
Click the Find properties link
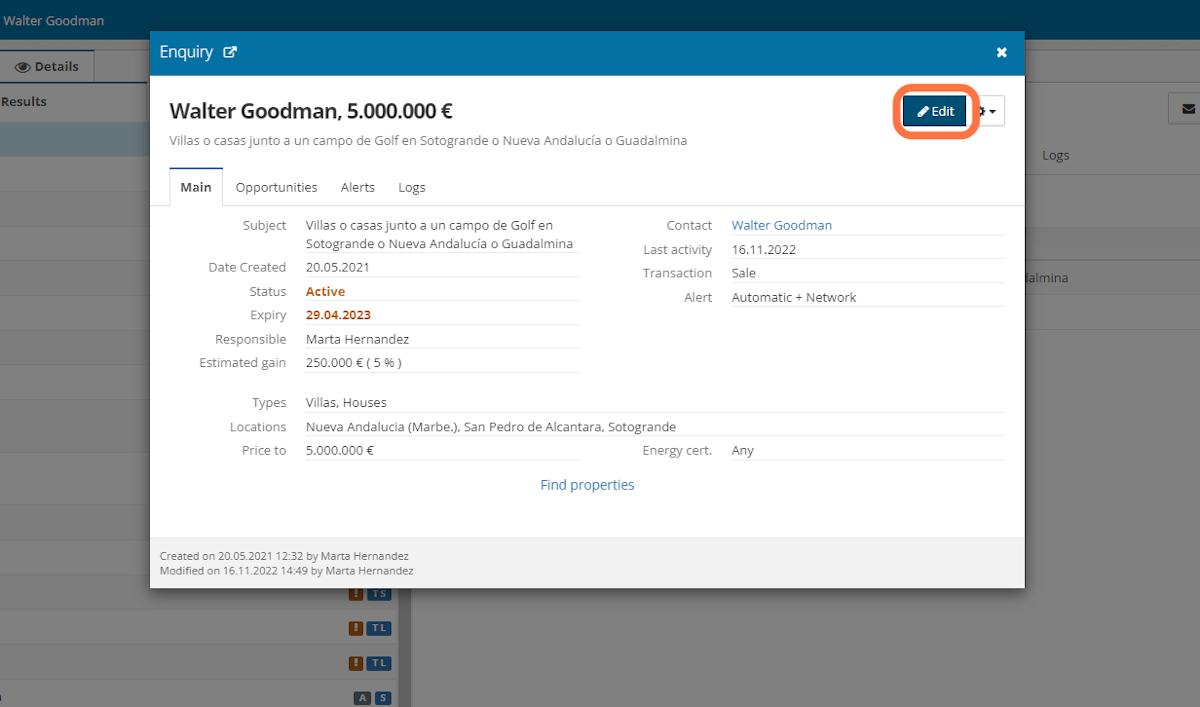587,485
